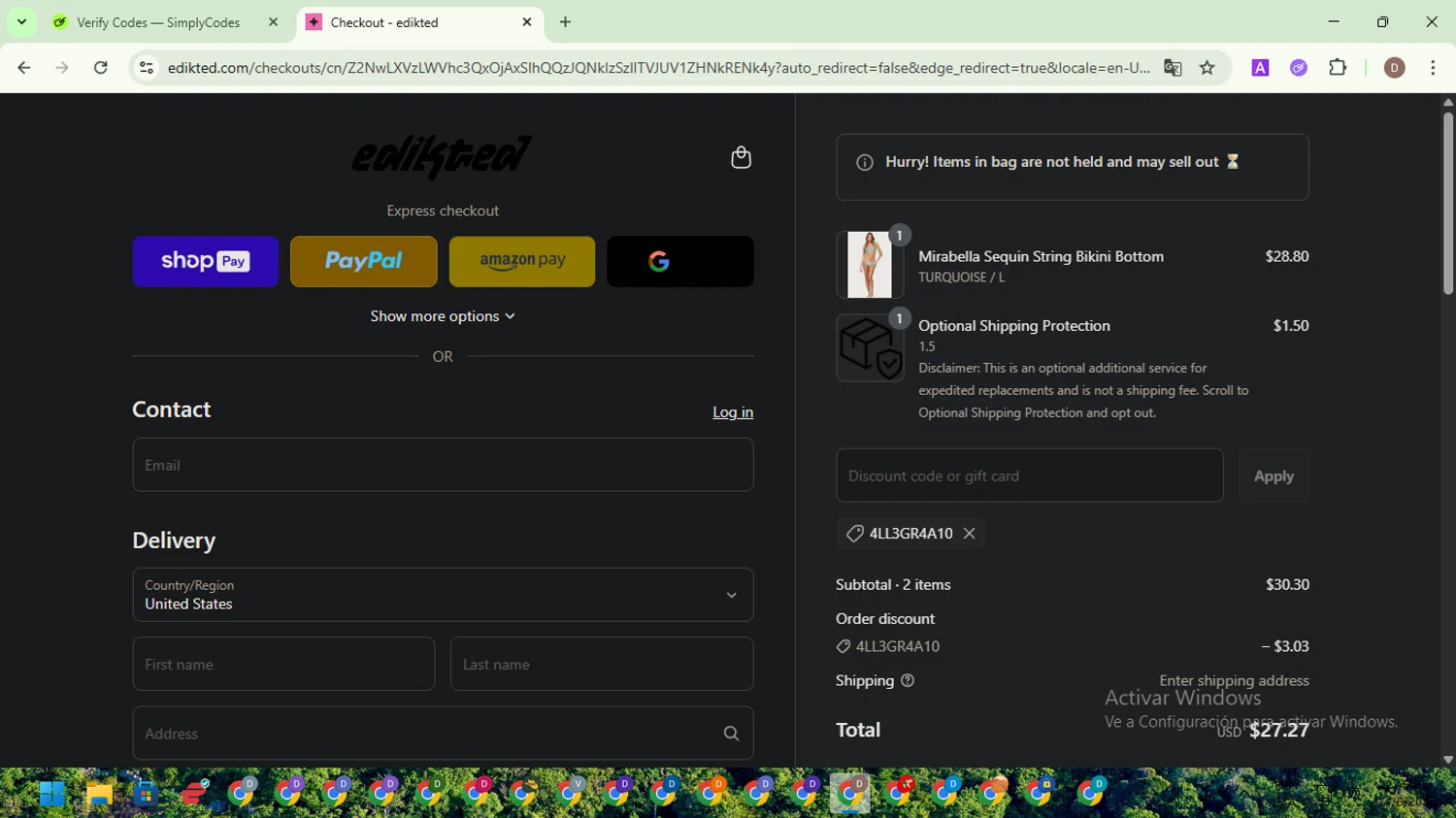Viewport: 1456px width, 818px height.
Task: Focus the Email input field
Action: pyautogui.click(x=443, y=464)
